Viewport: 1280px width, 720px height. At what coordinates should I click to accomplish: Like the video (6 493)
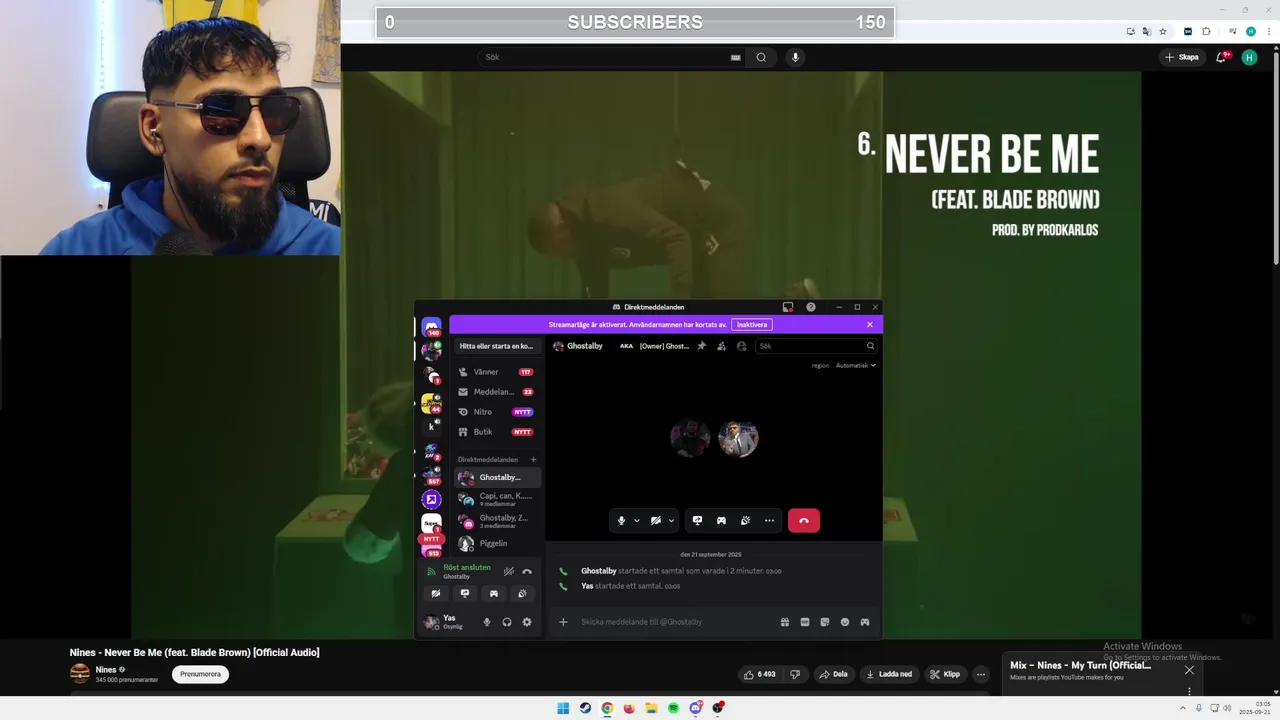[759, 674]
